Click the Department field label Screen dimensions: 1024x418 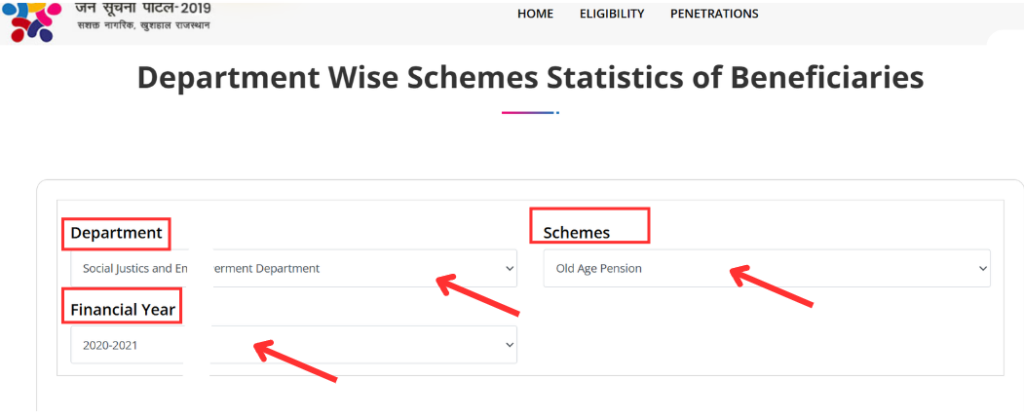(x=116, y=233)
